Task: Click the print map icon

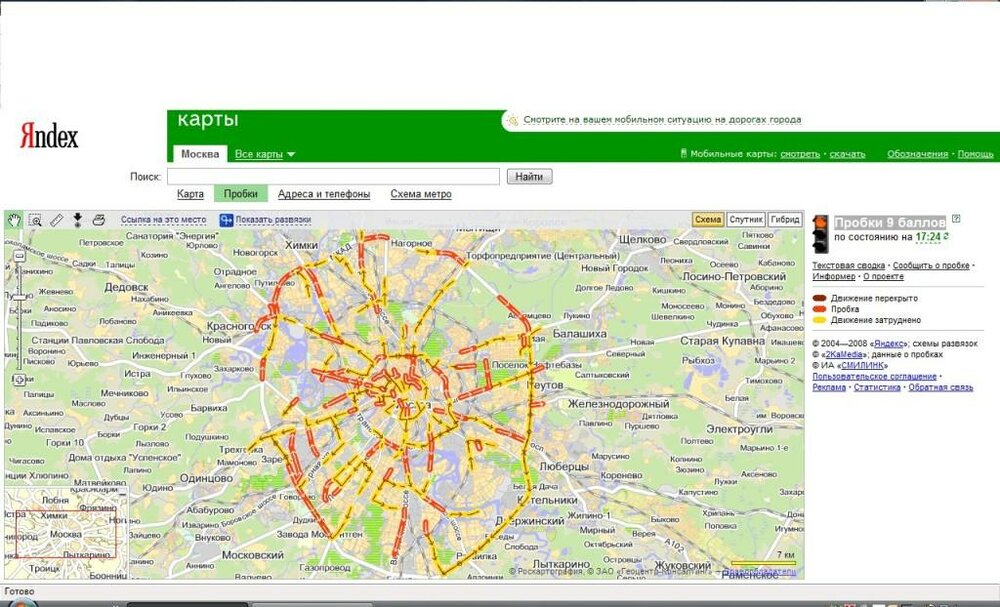Action: coord(98,220)
